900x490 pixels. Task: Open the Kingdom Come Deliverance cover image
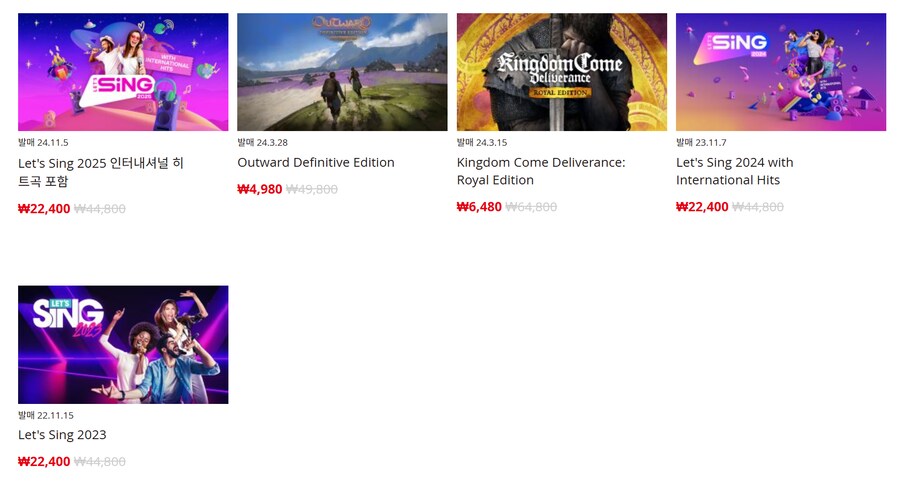click(562, 72)
